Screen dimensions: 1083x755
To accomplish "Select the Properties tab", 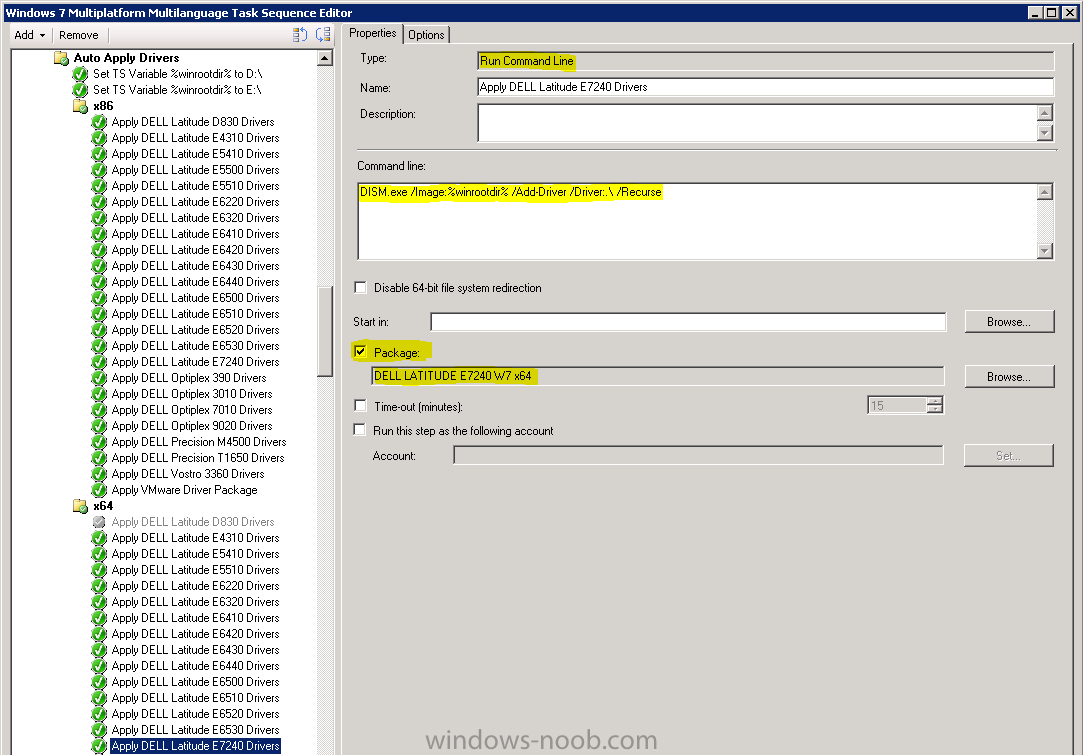I will pyautogui.click(x=372, y=33).
